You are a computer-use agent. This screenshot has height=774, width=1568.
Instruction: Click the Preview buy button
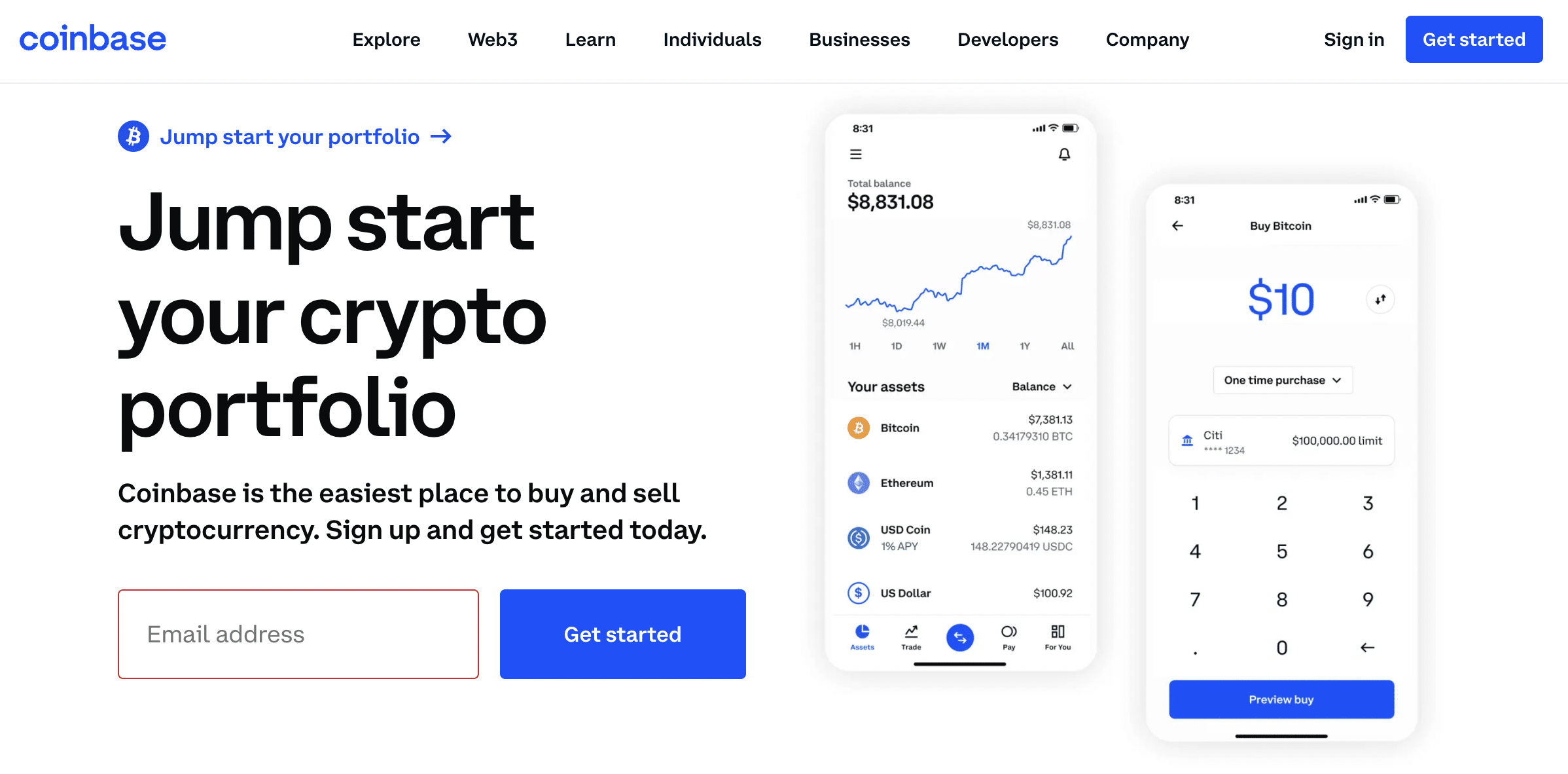pyautogui.click(x=1282, y=699)
